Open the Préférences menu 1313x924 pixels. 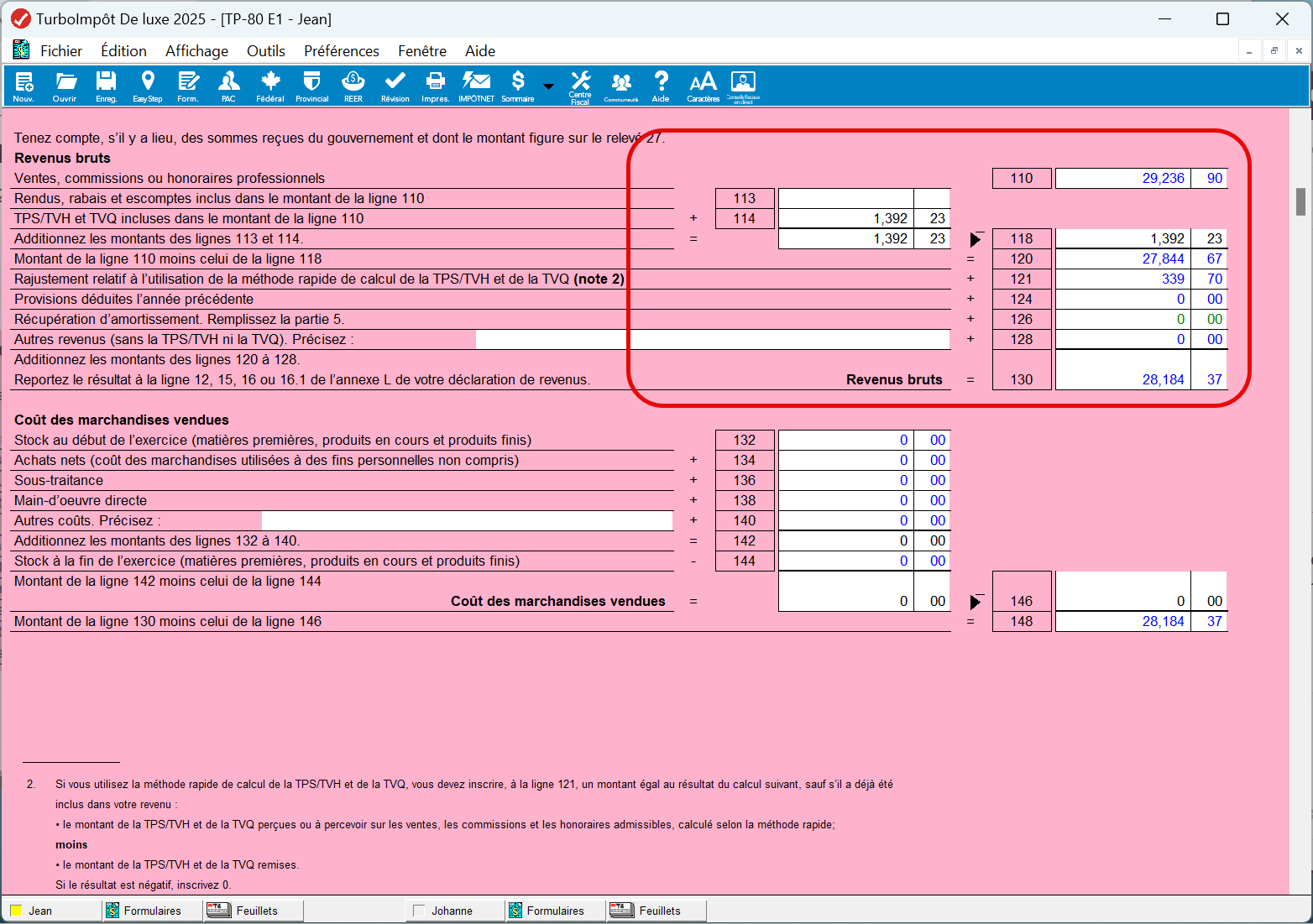[341, 51]
